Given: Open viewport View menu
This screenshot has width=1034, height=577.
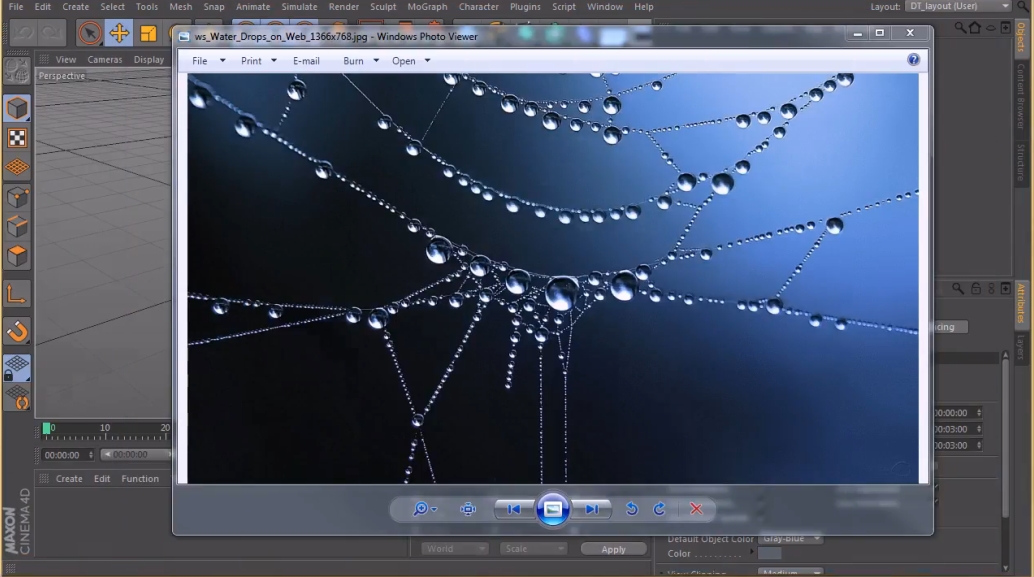Looking at the screenshot, I should point(66,59).
